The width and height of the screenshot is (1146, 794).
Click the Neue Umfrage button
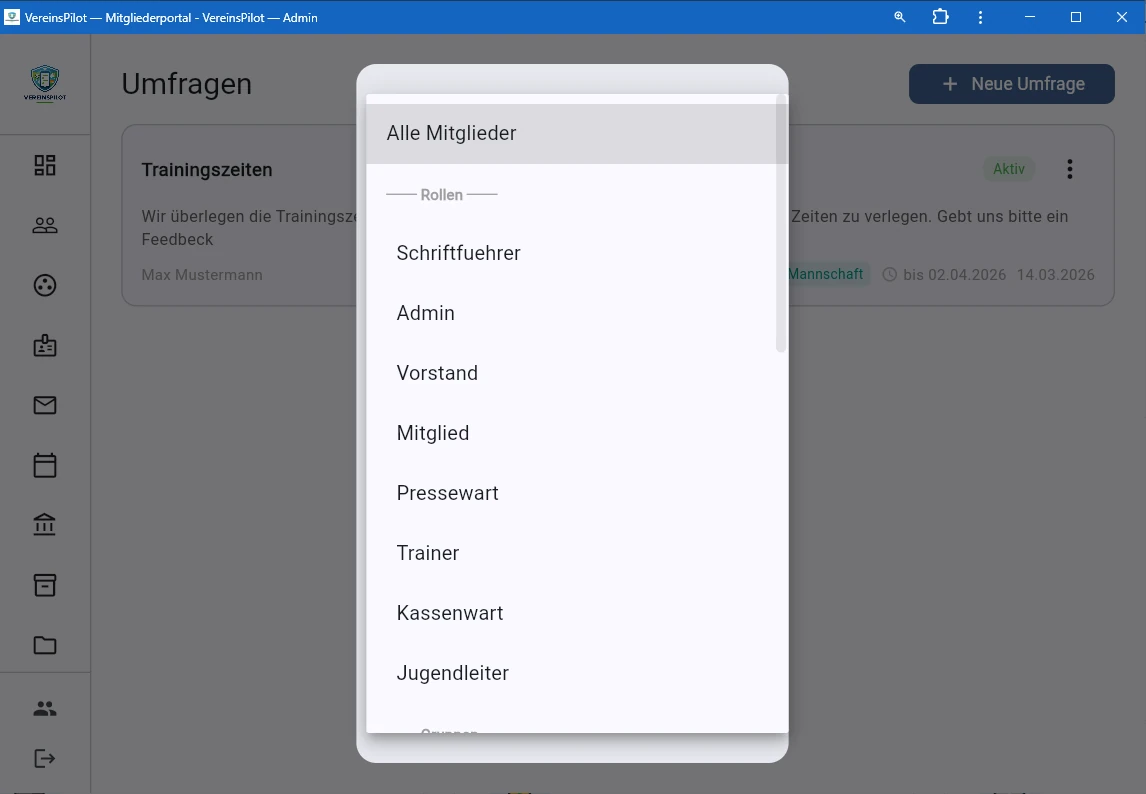tap(1011, 84)
